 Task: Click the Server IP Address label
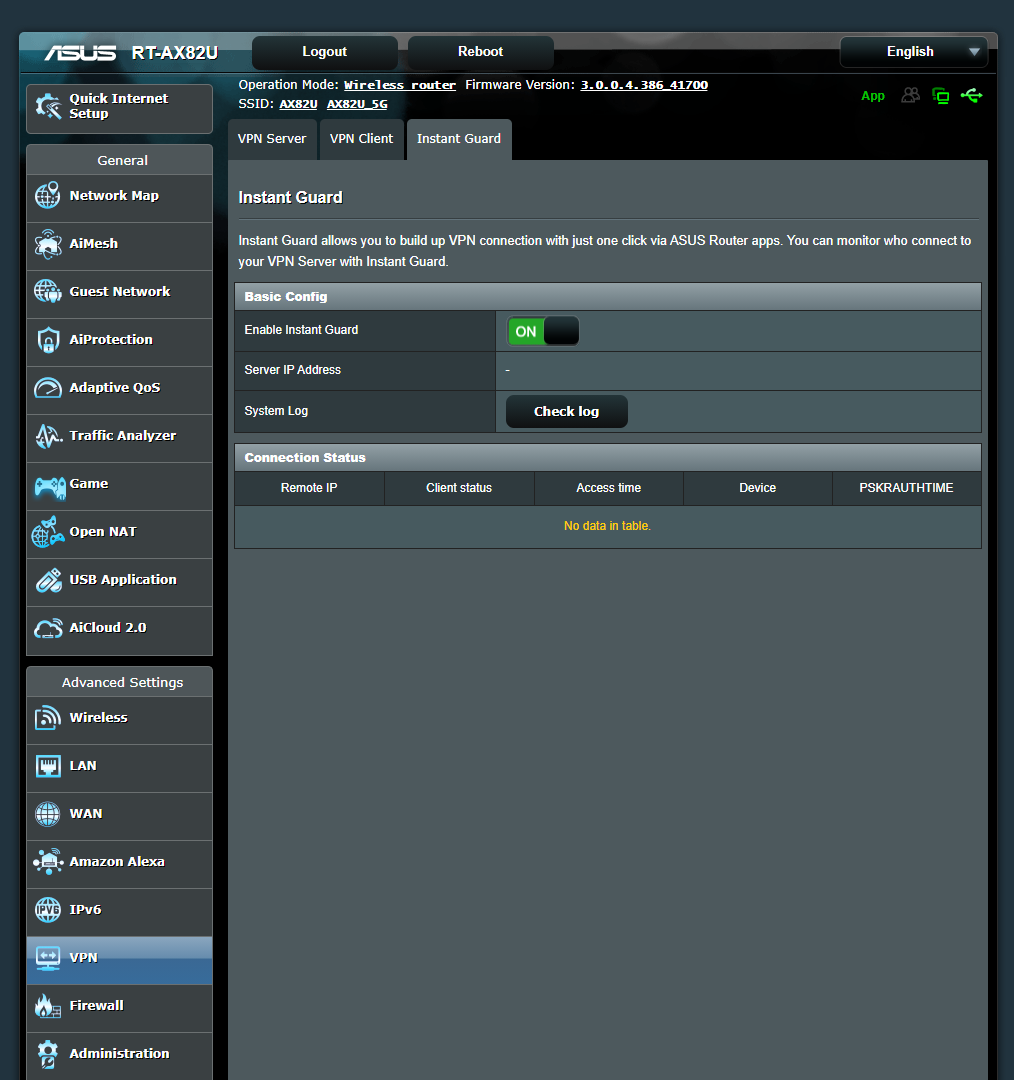[293, 371]
